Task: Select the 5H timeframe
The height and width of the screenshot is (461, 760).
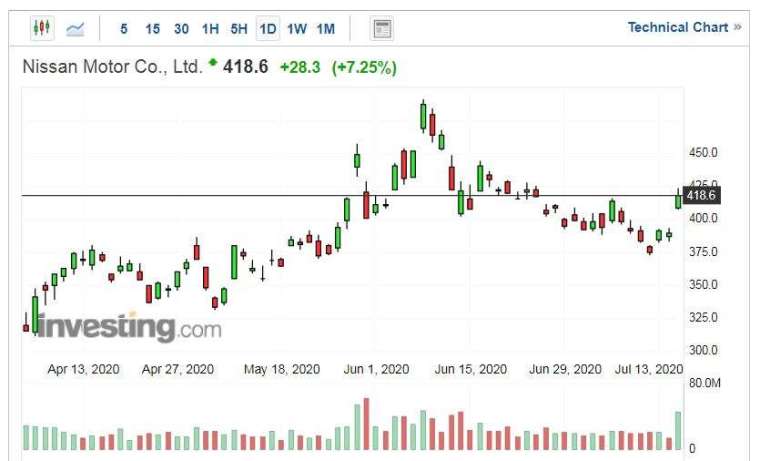Action: pos(239,29)
